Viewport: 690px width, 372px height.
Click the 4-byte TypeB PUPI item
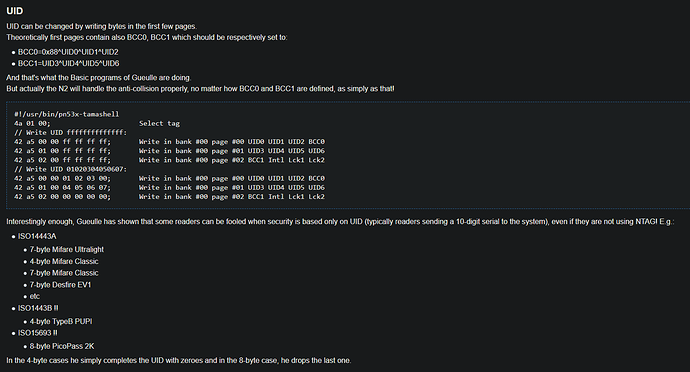[61, 321]
